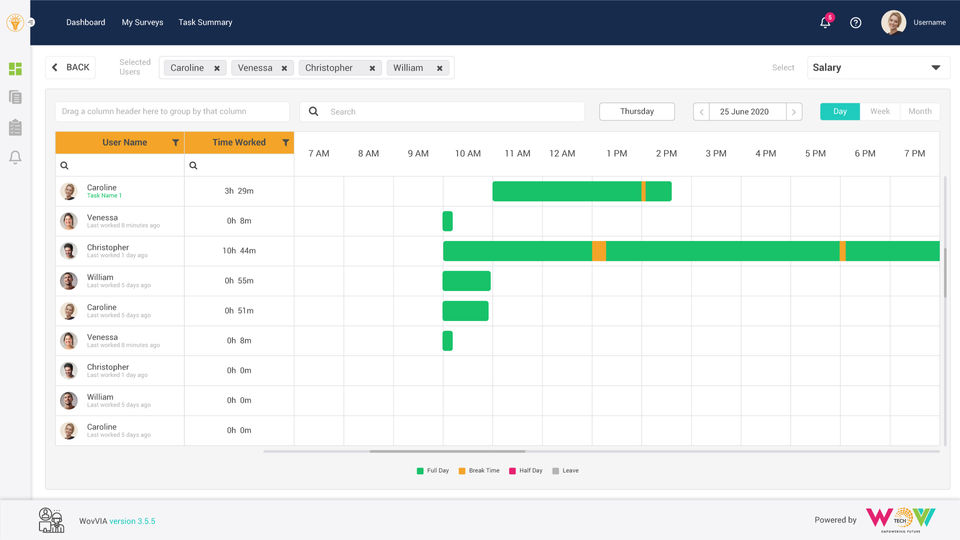The image size is (960, 540).
Task: Click Caroline's avatar in Task Name 1 row
Action: (69, 191)
